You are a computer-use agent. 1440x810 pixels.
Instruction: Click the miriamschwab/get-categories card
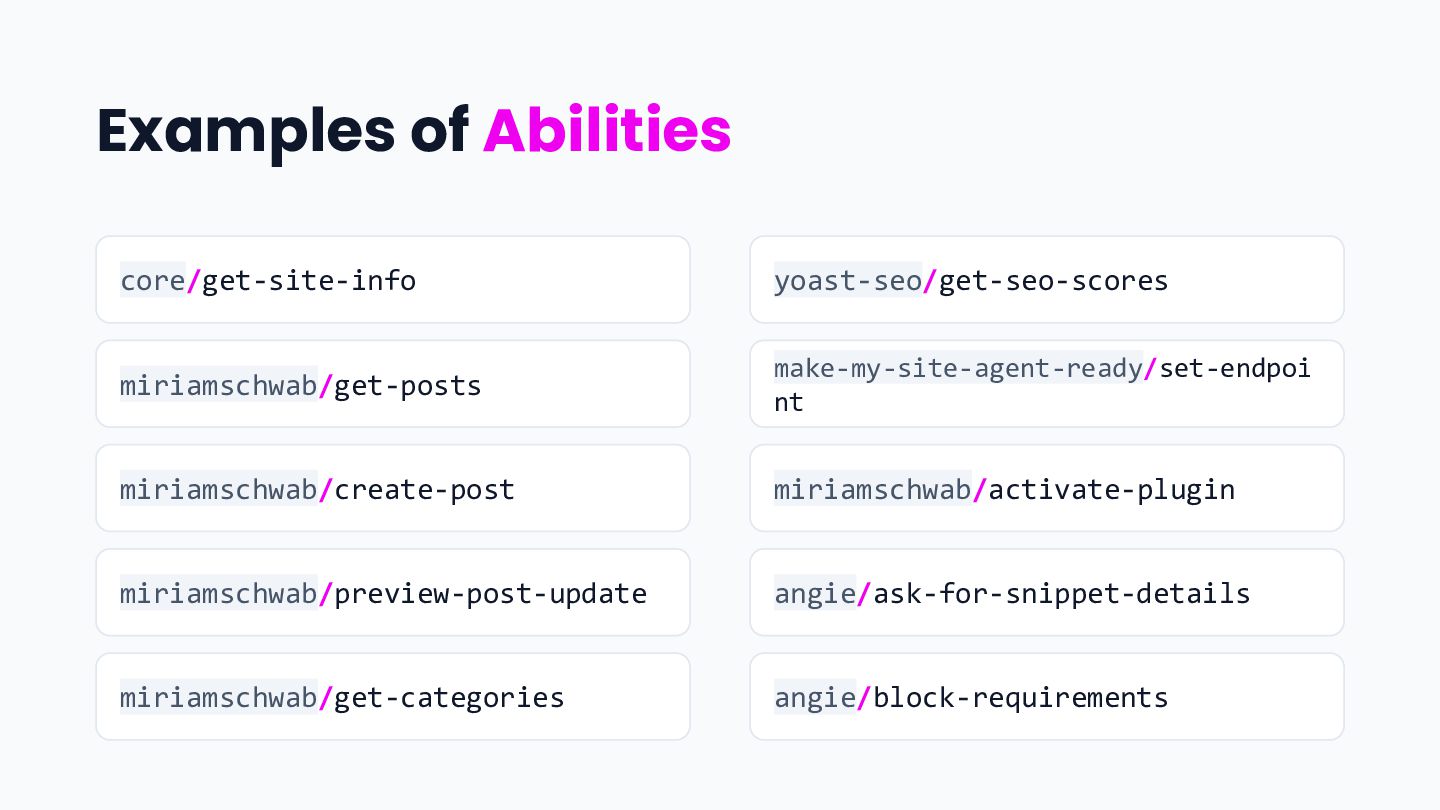pyautogui.click(x=393, y=697)
